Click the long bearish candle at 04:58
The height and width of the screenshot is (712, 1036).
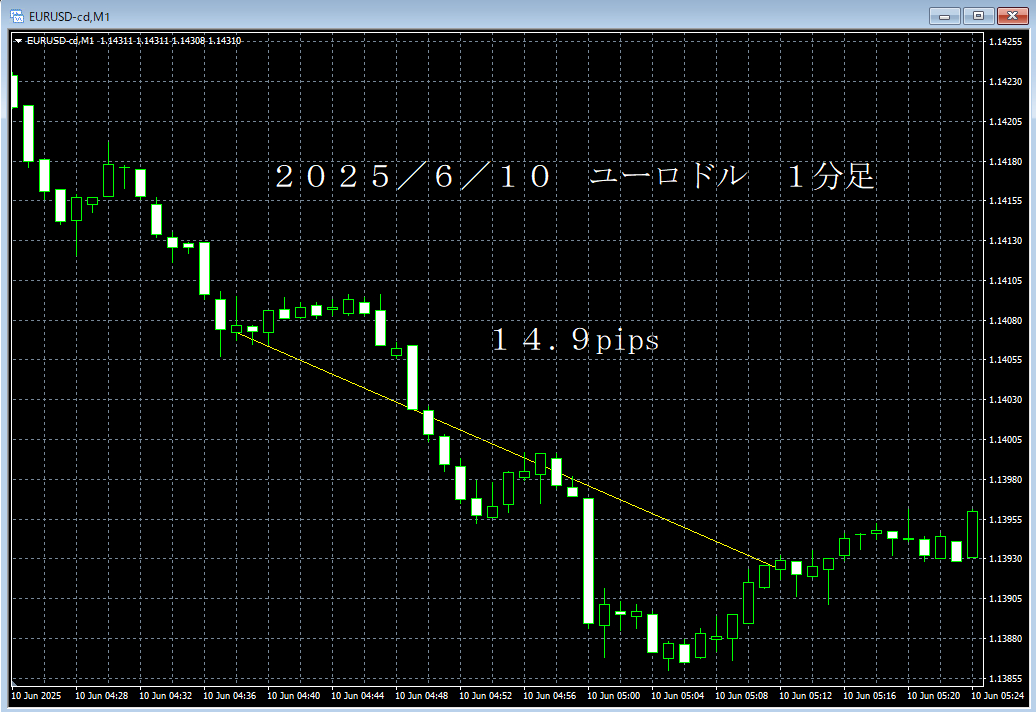(x=588, y=561)
